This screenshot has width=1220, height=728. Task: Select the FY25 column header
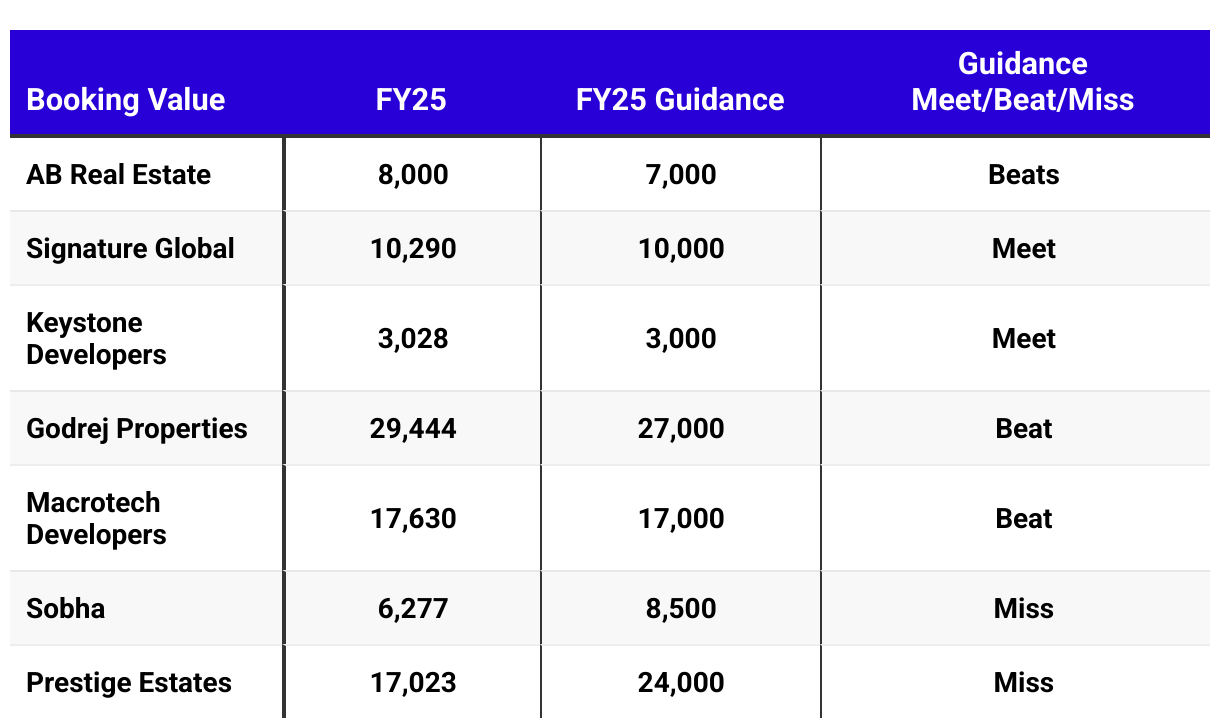tap(412, 100)
